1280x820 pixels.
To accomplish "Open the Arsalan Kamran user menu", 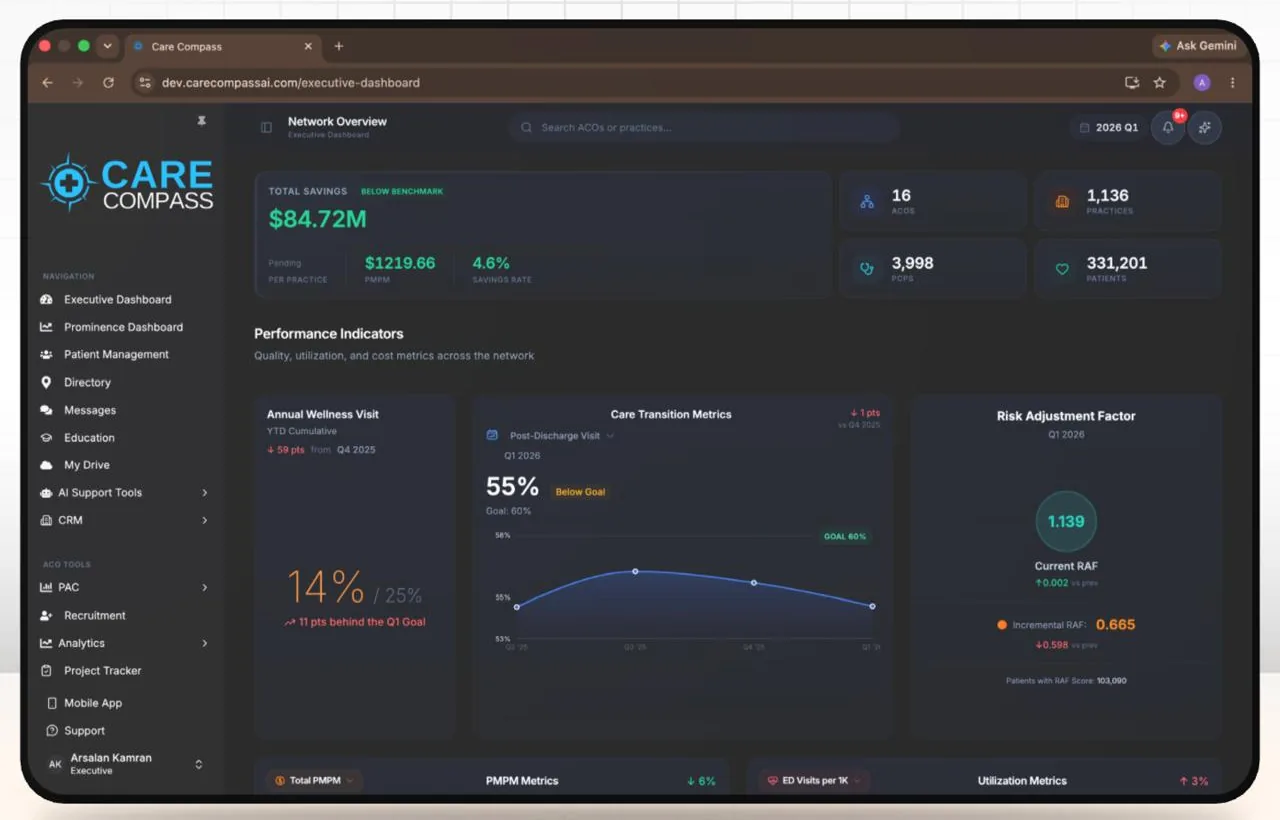I will [x=124, y=764].
